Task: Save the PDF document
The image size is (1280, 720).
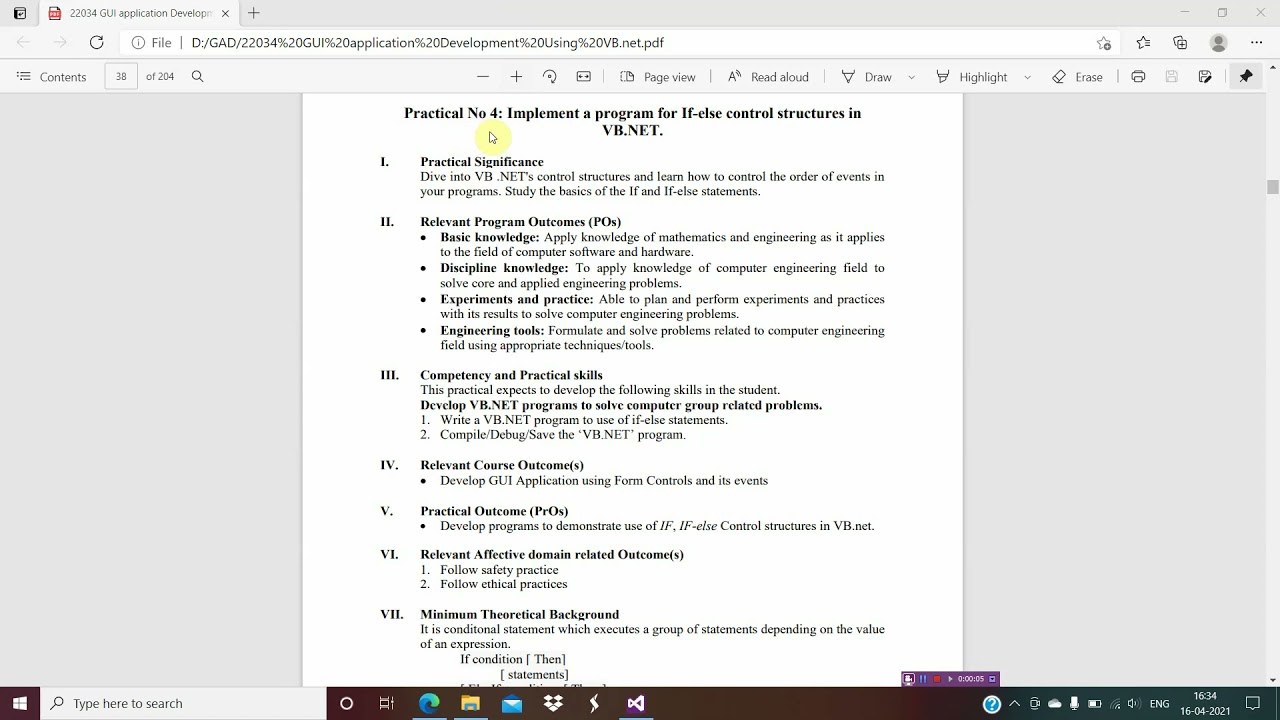Action: (1172, 77)
